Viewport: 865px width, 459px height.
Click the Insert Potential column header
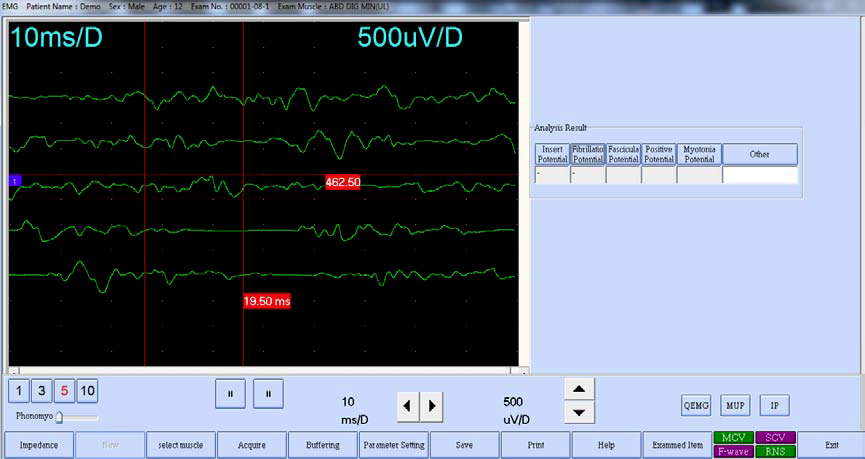point(552,154)
